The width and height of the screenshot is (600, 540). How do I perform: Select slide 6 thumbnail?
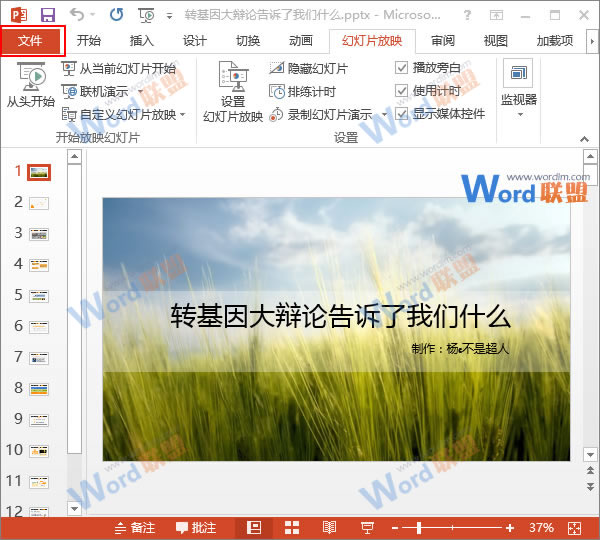click(39, 327)
